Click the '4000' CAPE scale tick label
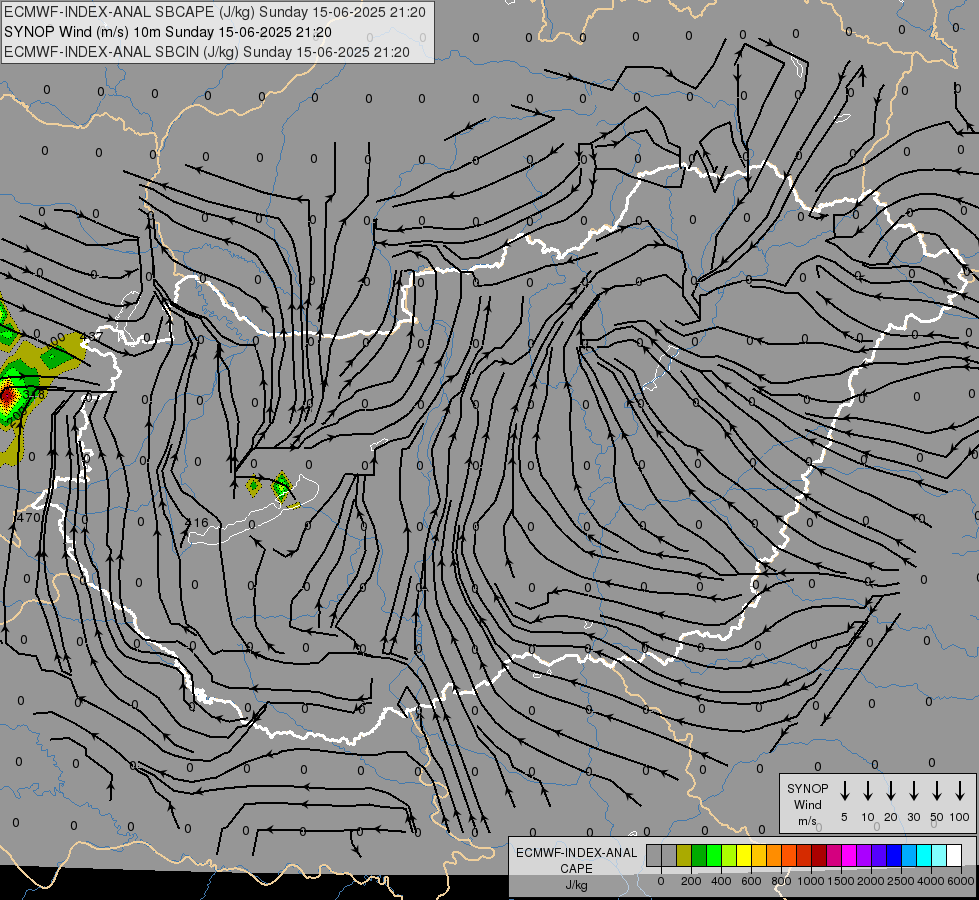 coord(930,881)
